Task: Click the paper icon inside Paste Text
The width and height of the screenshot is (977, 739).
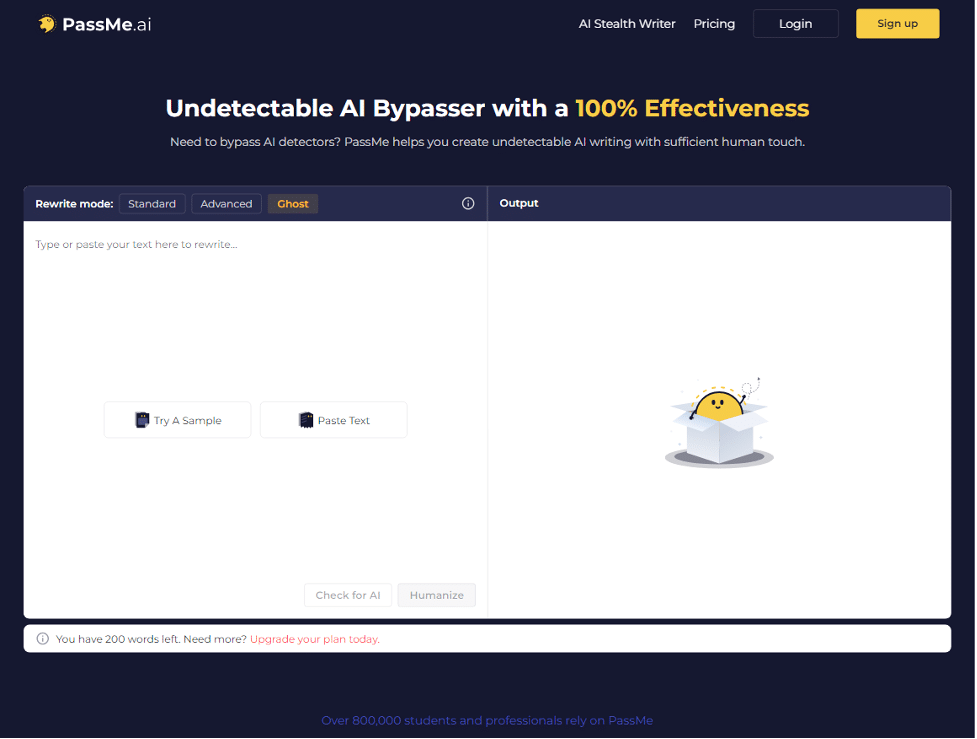Action: (x=305, y=419)
